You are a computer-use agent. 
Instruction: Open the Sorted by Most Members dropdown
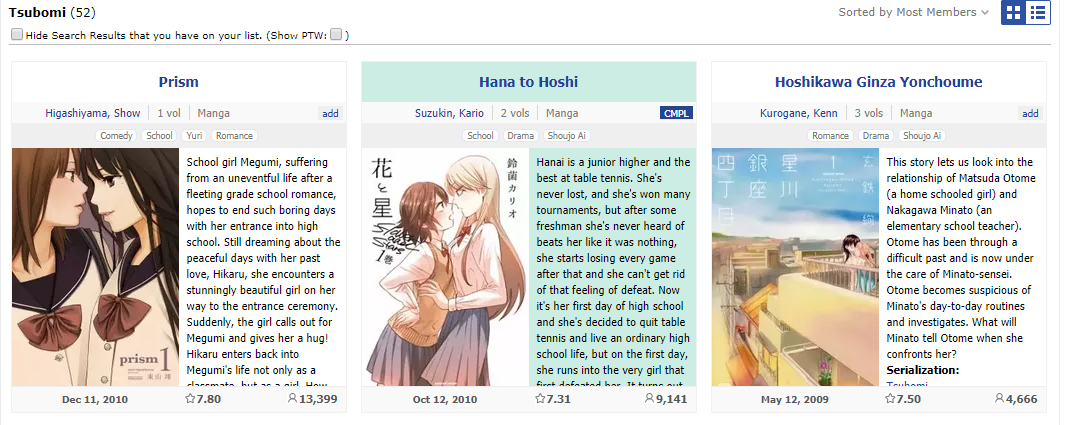click(914, 12)
